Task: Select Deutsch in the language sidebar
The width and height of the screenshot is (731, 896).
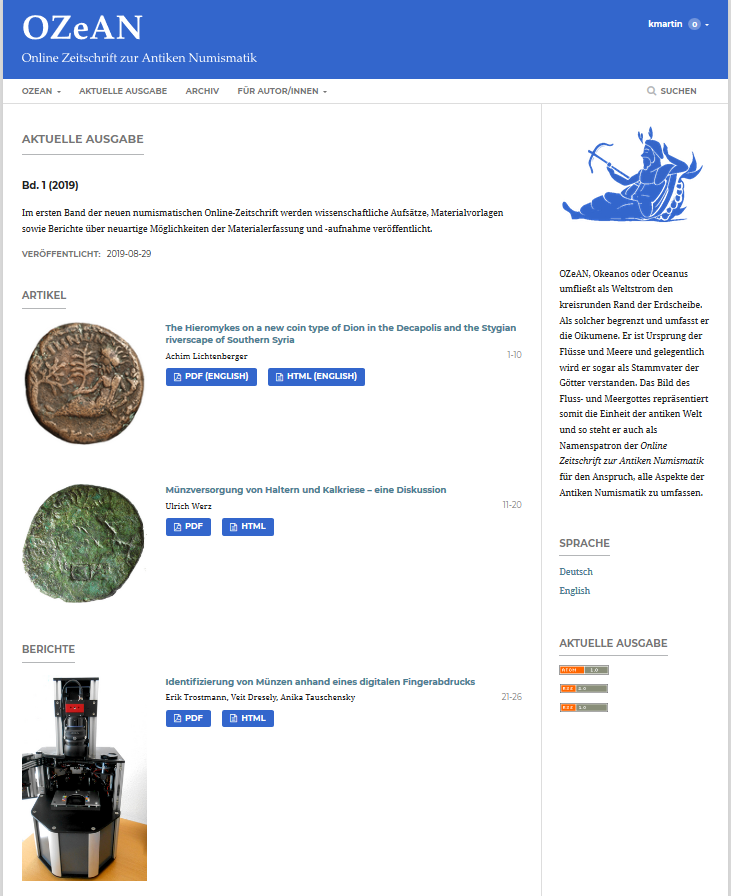Action: point(576,572)
